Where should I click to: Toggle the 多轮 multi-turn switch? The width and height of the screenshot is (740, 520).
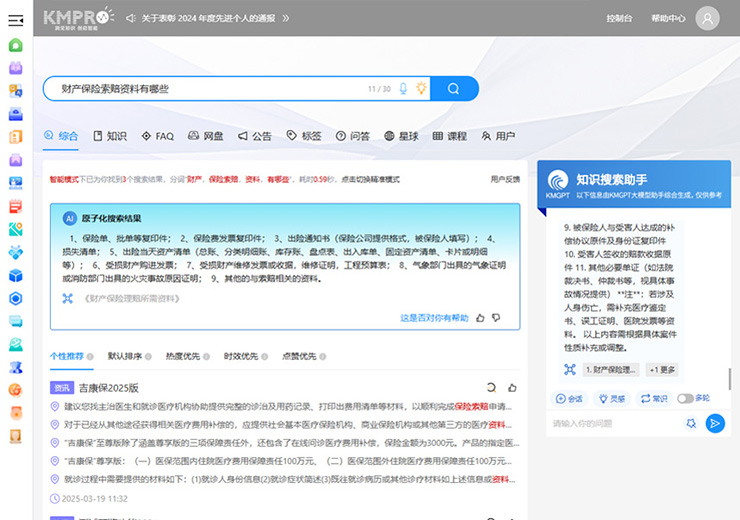click(685, 399)
